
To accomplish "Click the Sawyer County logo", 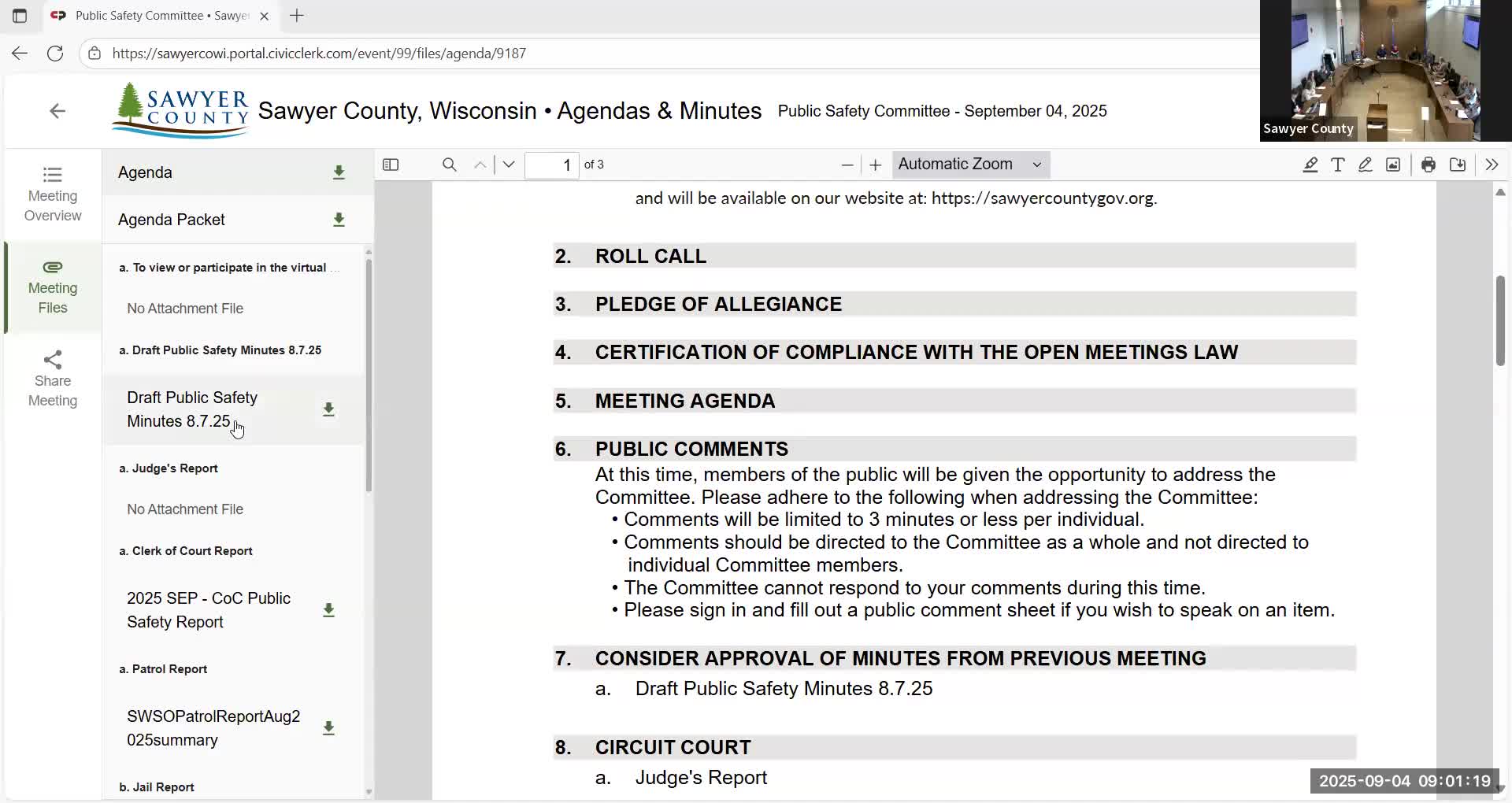I will pos(180,110).
